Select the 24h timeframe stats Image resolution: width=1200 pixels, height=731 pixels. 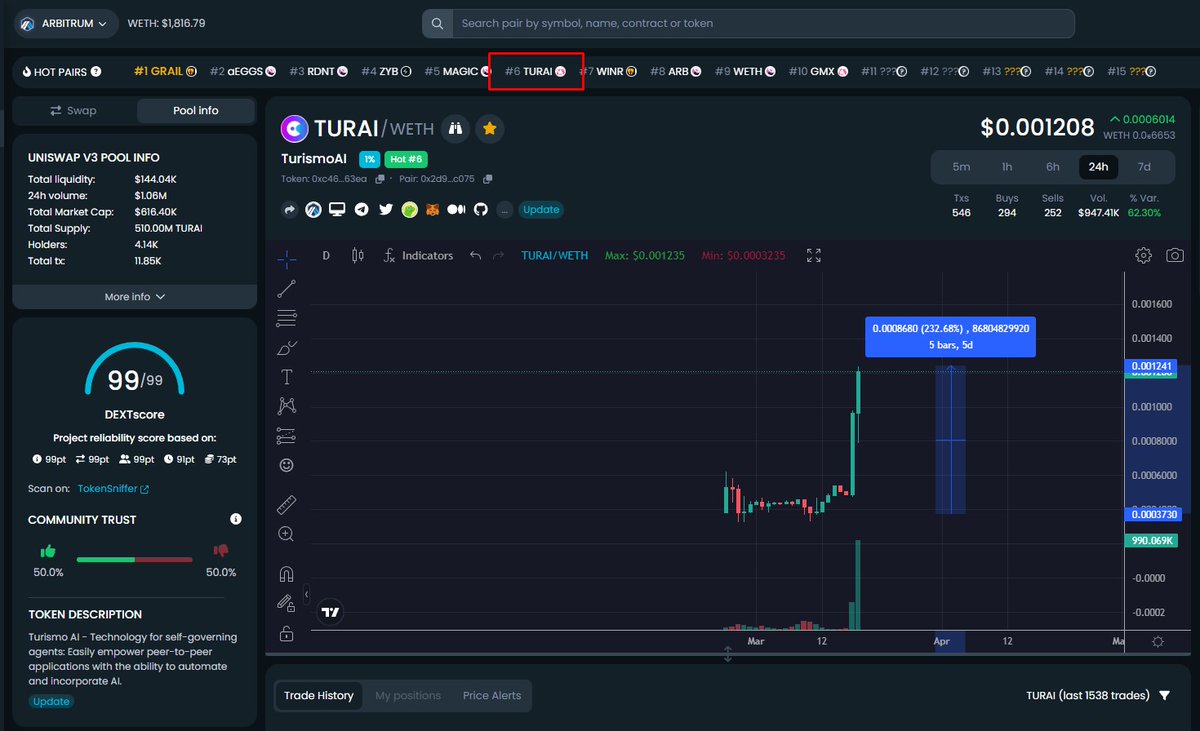1098,167
